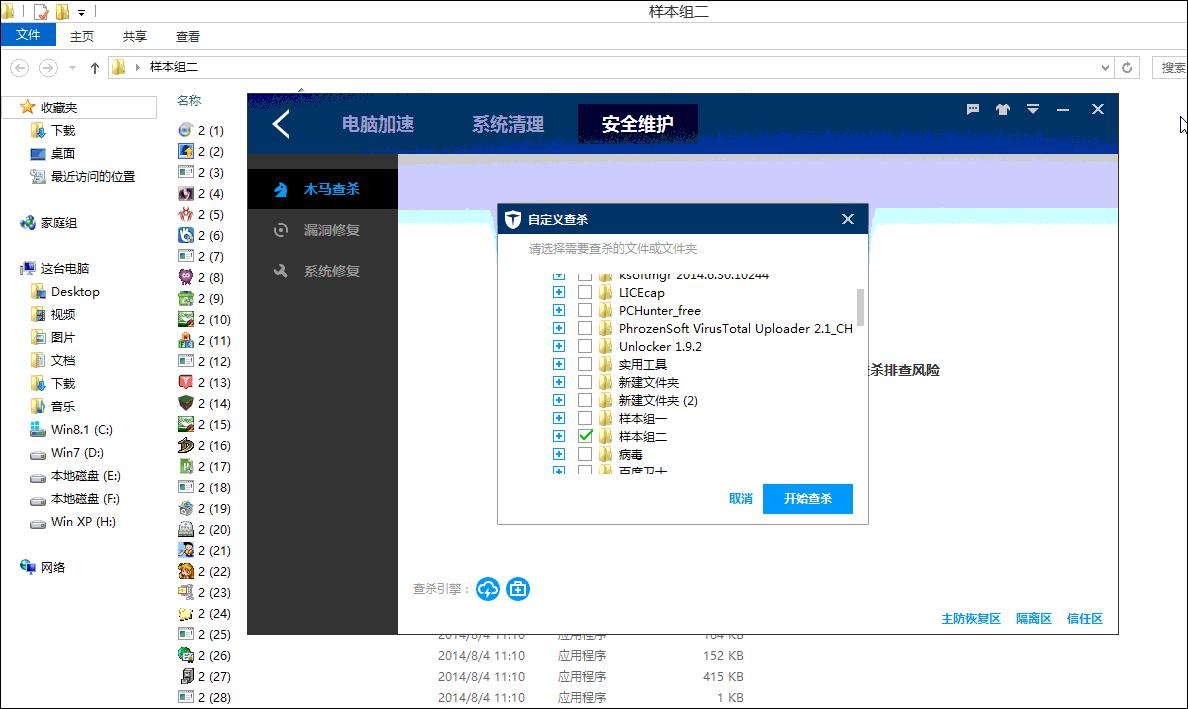Open the 查看 ribbon tab in Explorer
The image size is (1188, 709).
pyautogui.click(x=186, y=34)
